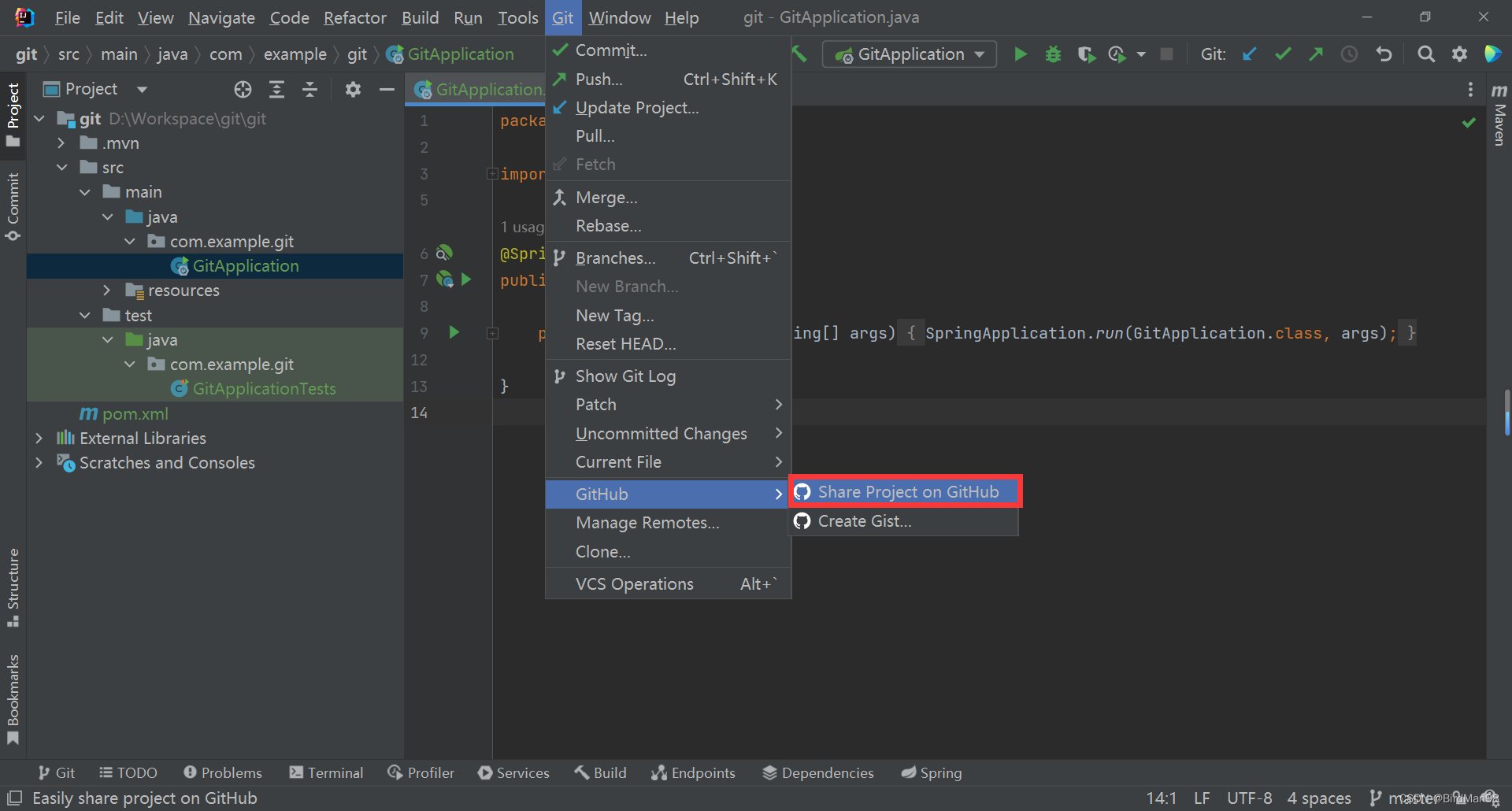
Task: Select Share Project on GitHub
Action: point(904,492)
